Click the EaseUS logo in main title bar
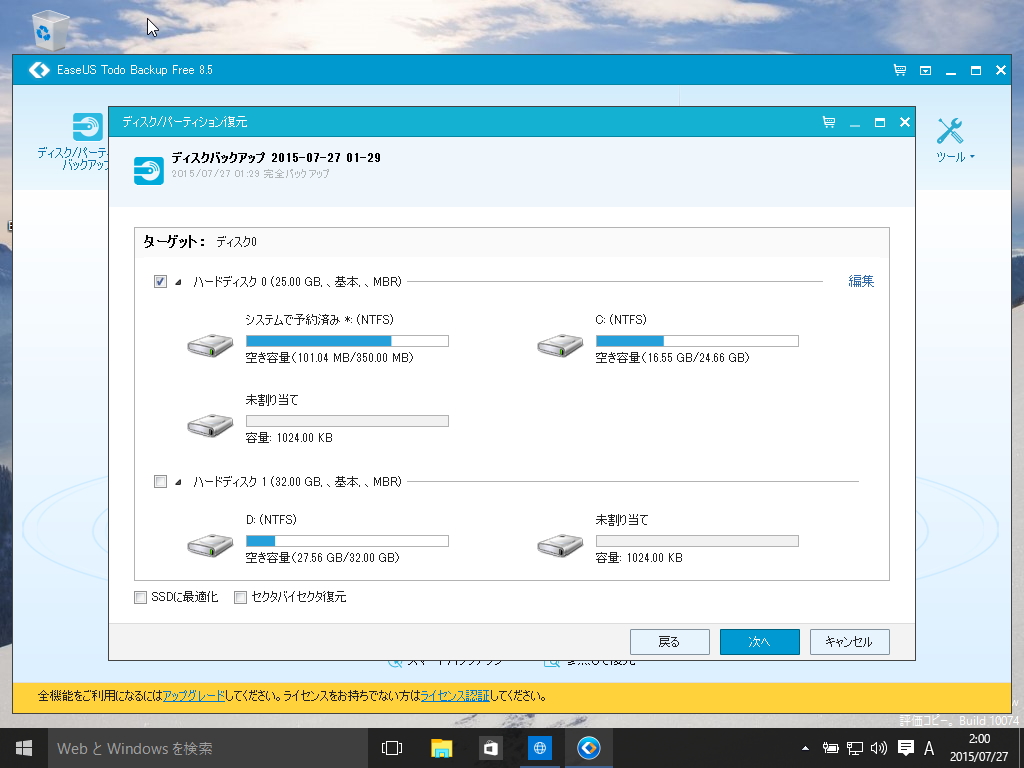The width and height of the screenshot is (1024, 768). click(x=39, y=70)
